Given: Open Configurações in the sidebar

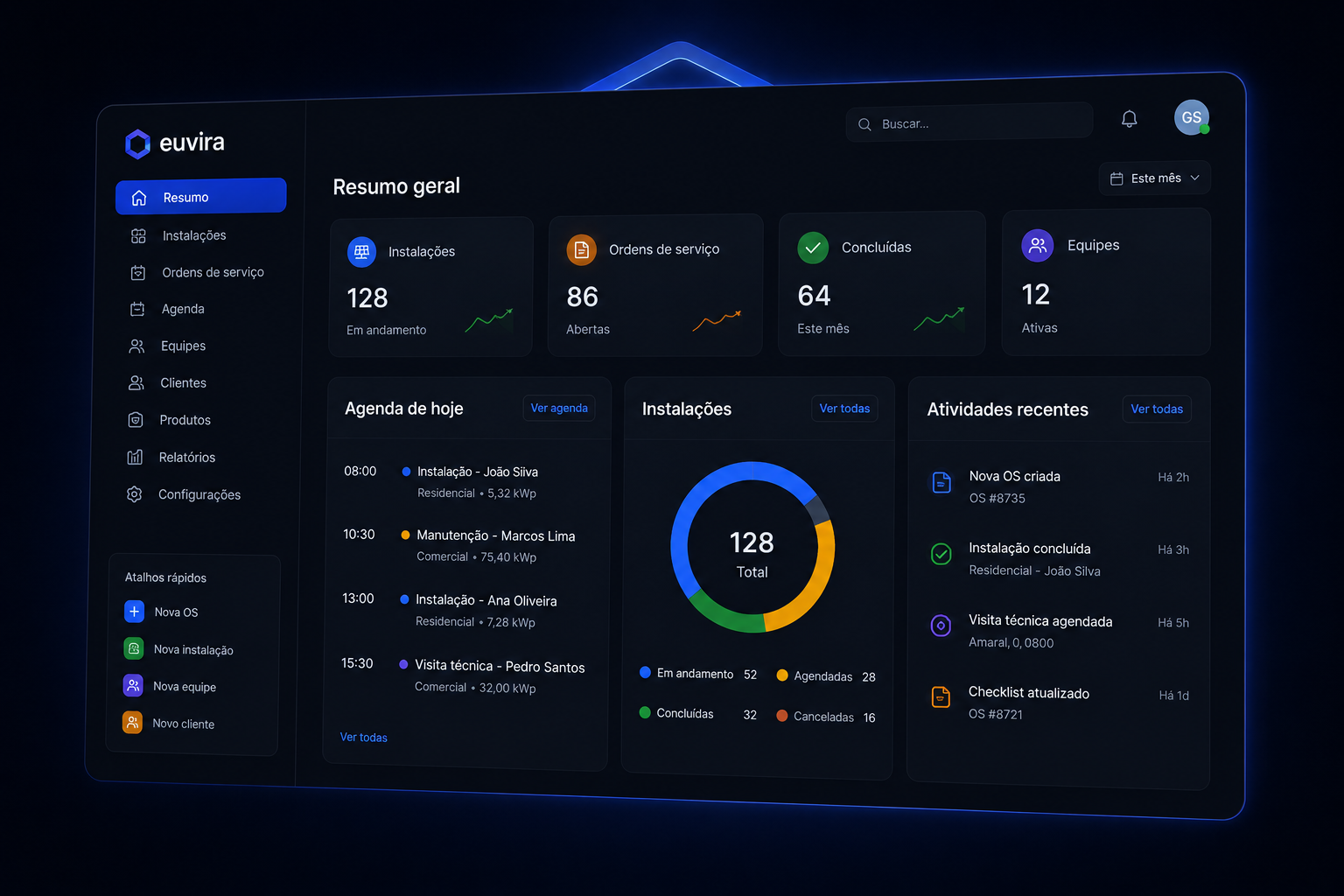Looking at the screenshot, I should [x=199, y=494].
